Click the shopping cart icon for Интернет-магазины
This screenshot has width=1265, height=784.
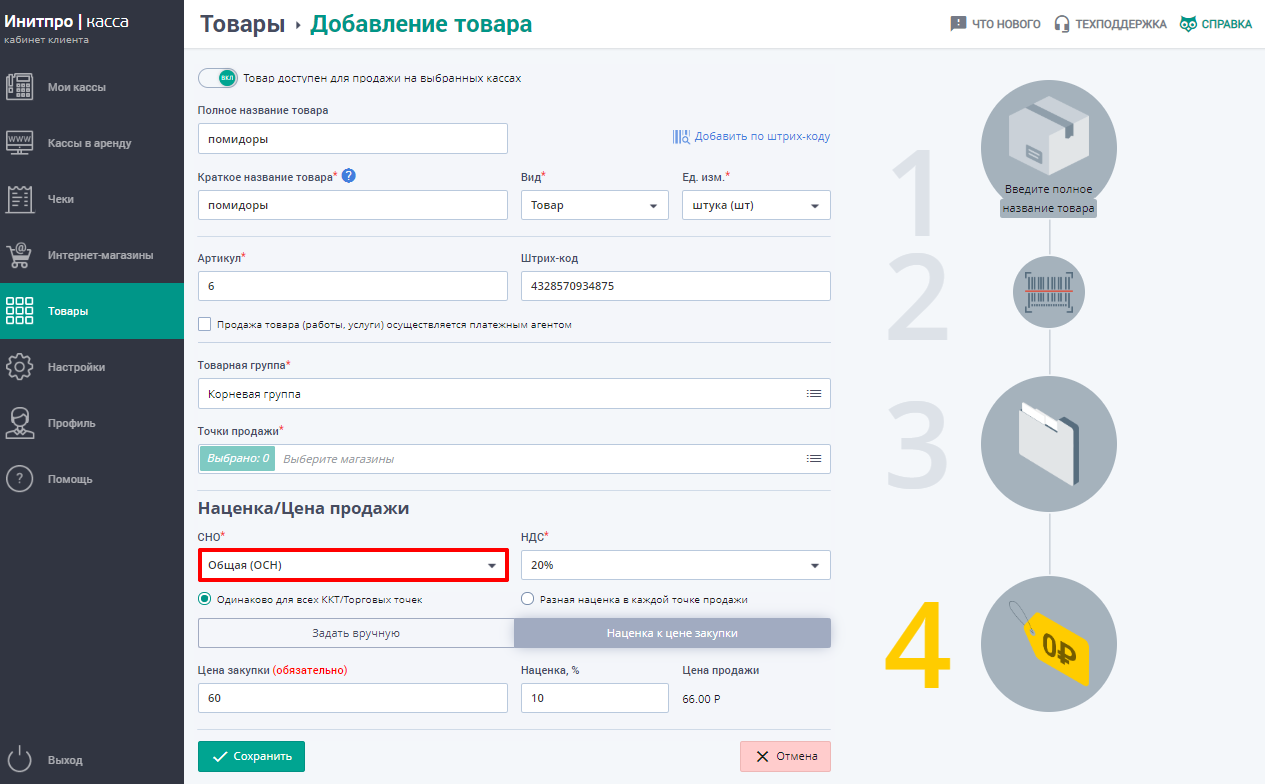pyautogui.click(x=20, y=255)
